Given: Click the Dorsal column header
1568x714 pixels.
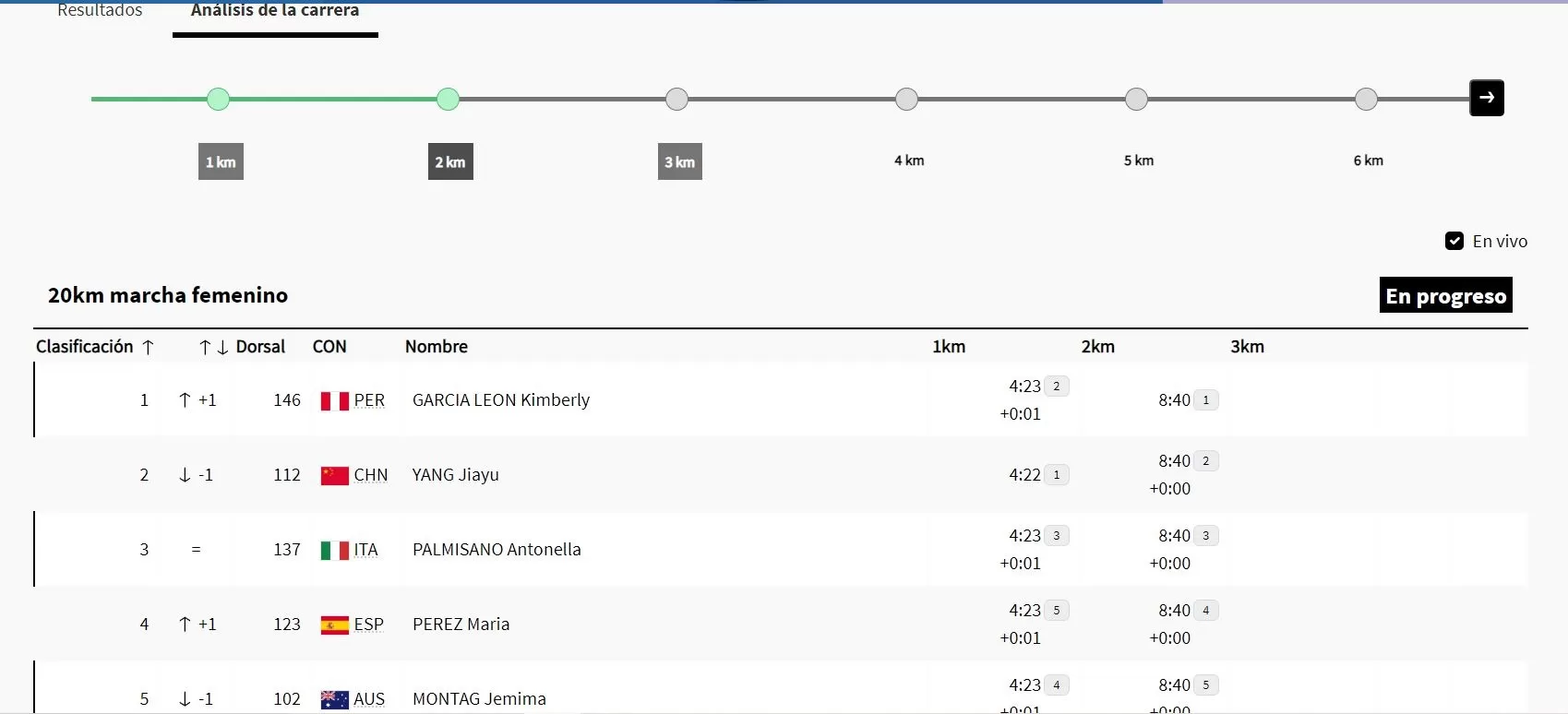Looking at the screenshot, I should point(260,347).
